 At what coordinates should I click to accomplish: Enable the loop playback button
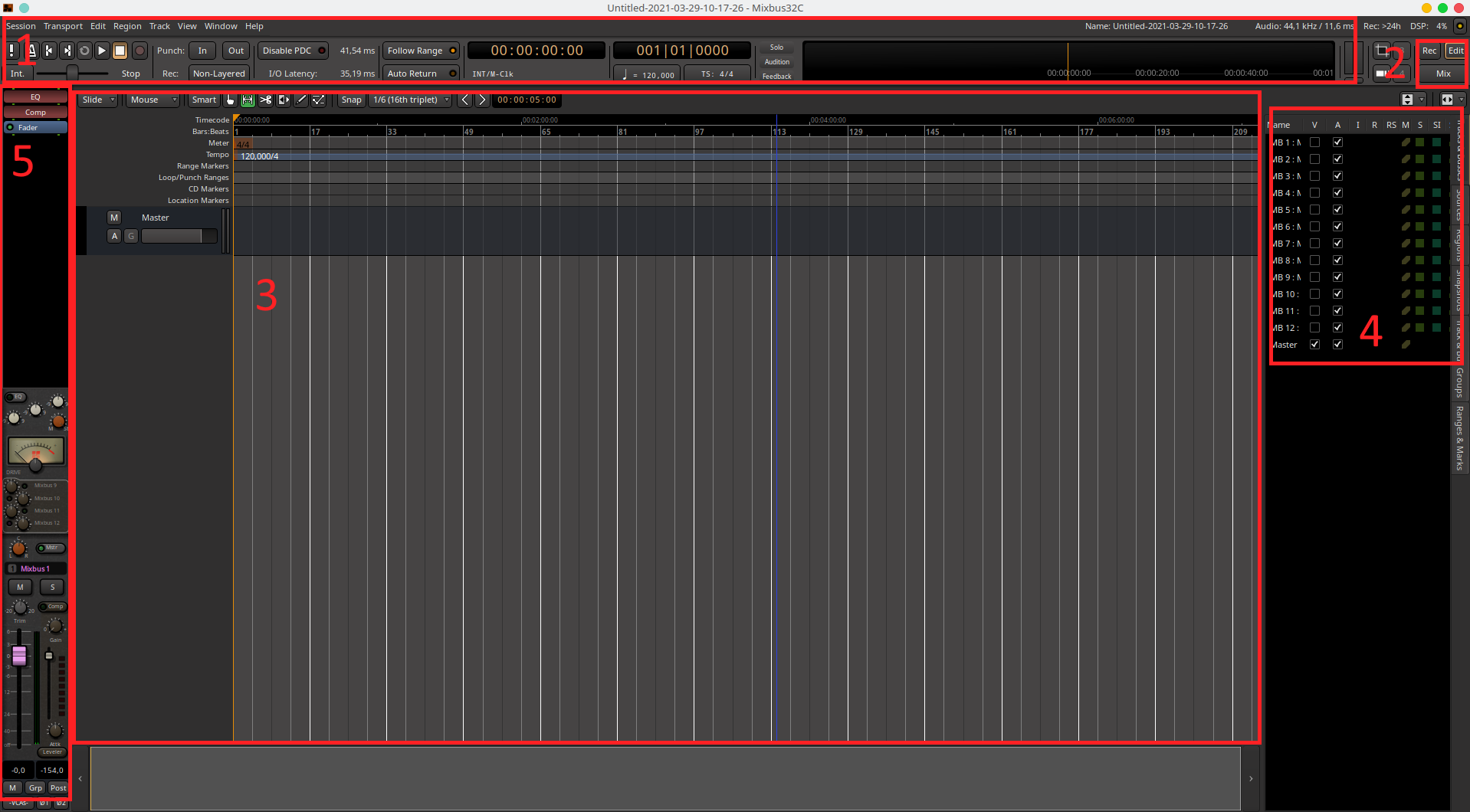(x=84, y=51)
